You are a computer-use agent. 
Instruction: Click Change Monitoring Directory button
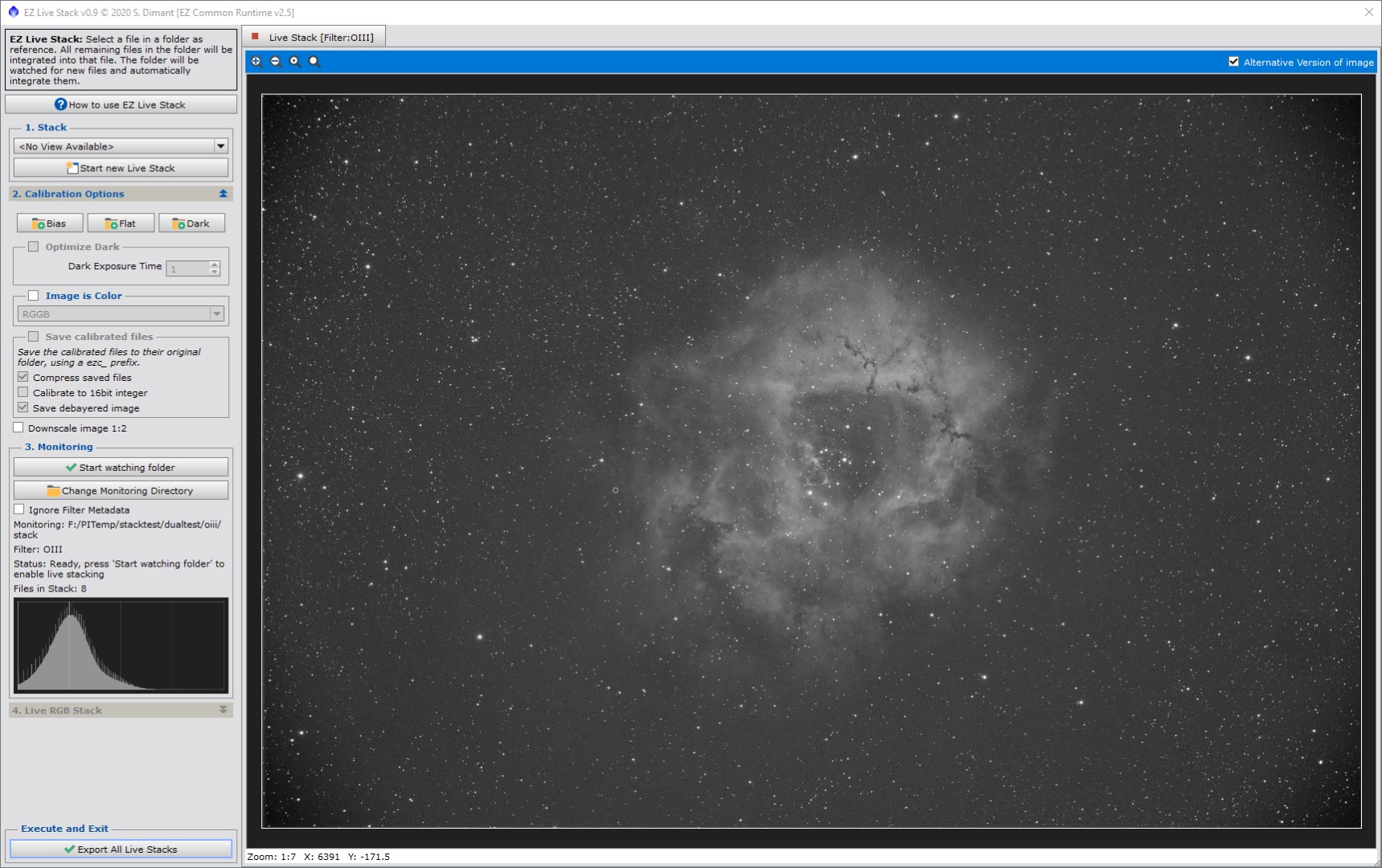pos(121,490)
